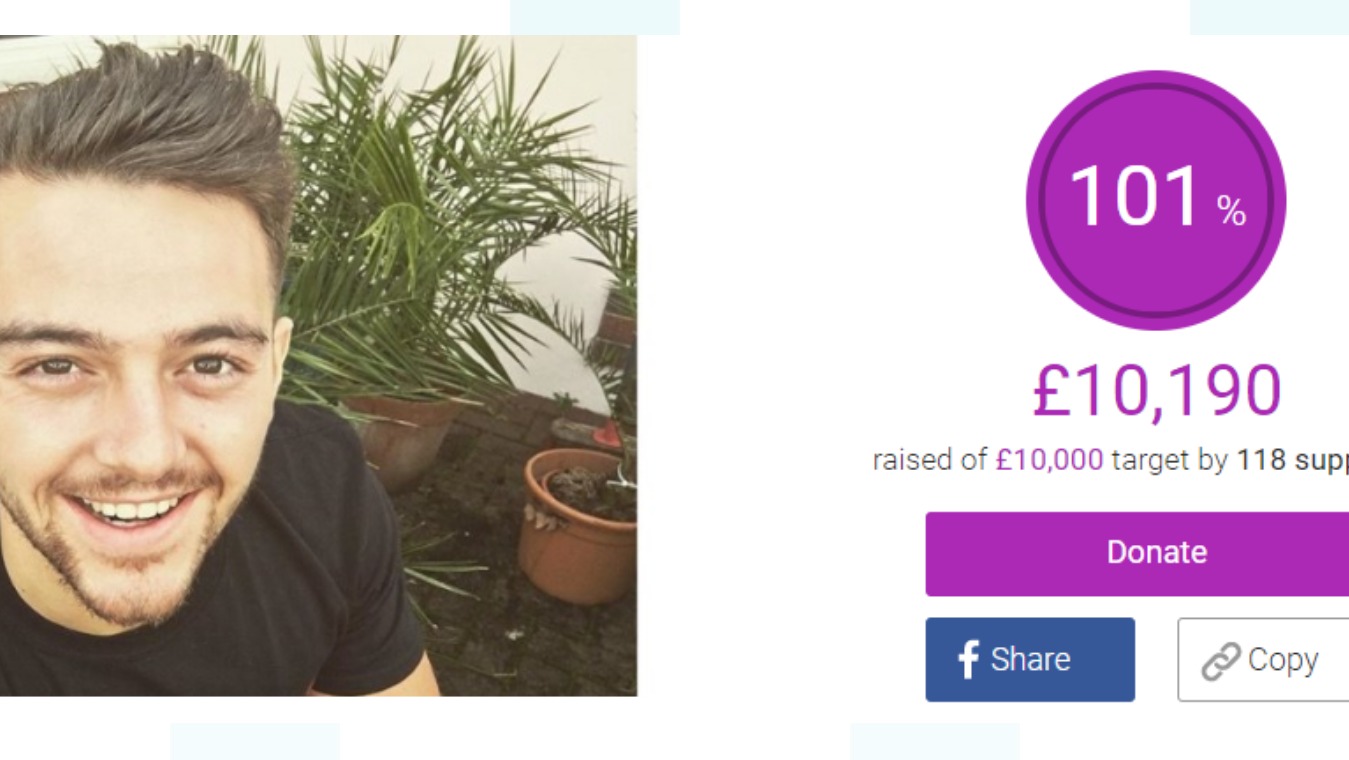The image size is (1349, 760).
Task: Click the percent symbol inside the circle
Action: (1231, 211)
